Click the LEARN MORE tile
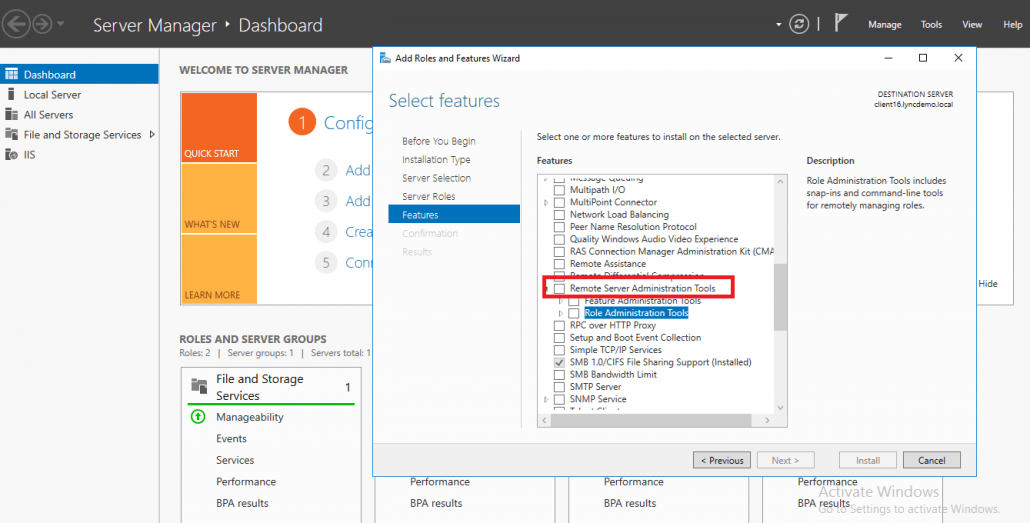 pos(219,269)
